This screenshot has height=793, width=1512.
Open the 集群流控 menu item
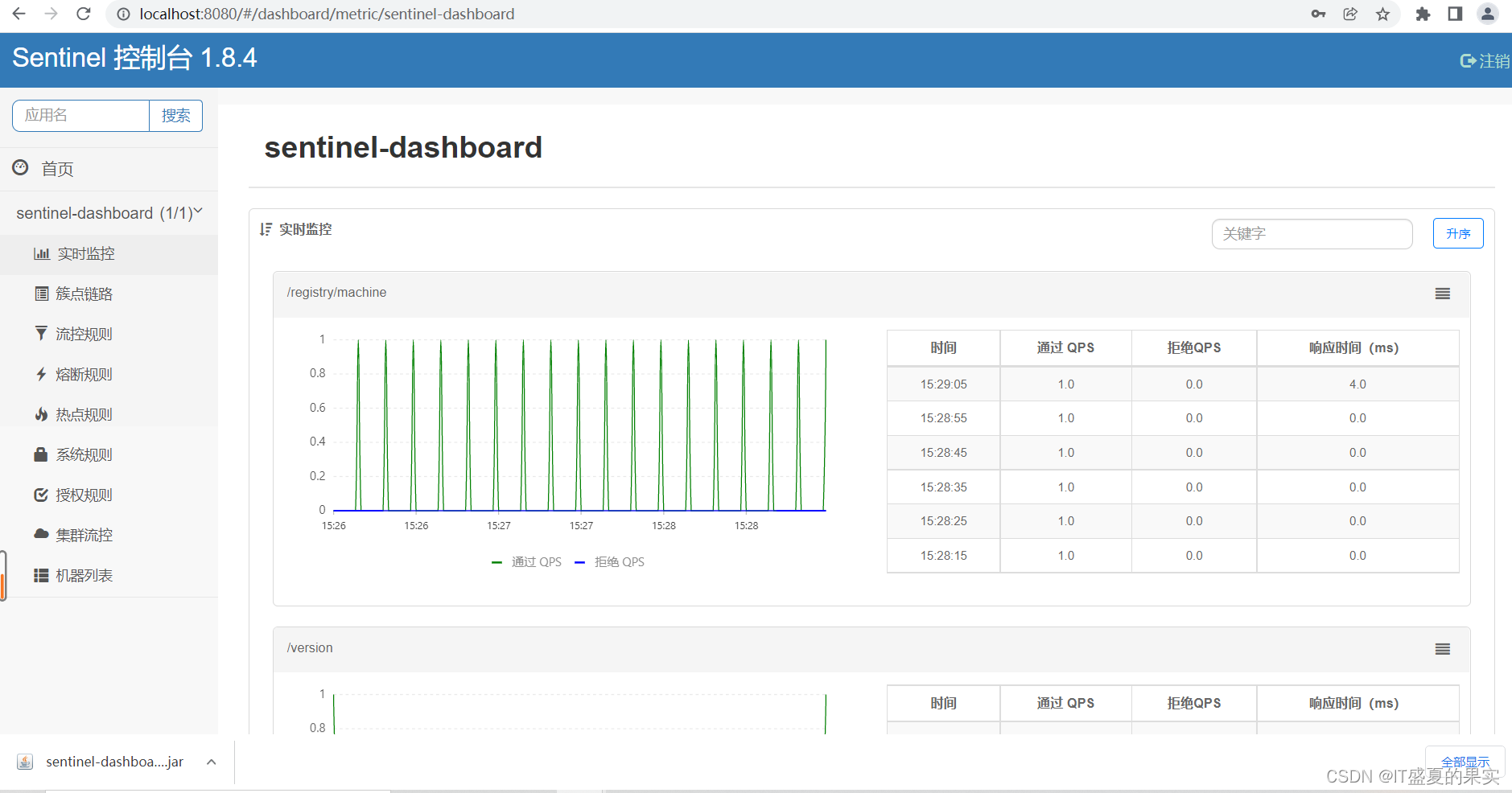[109, 536]
